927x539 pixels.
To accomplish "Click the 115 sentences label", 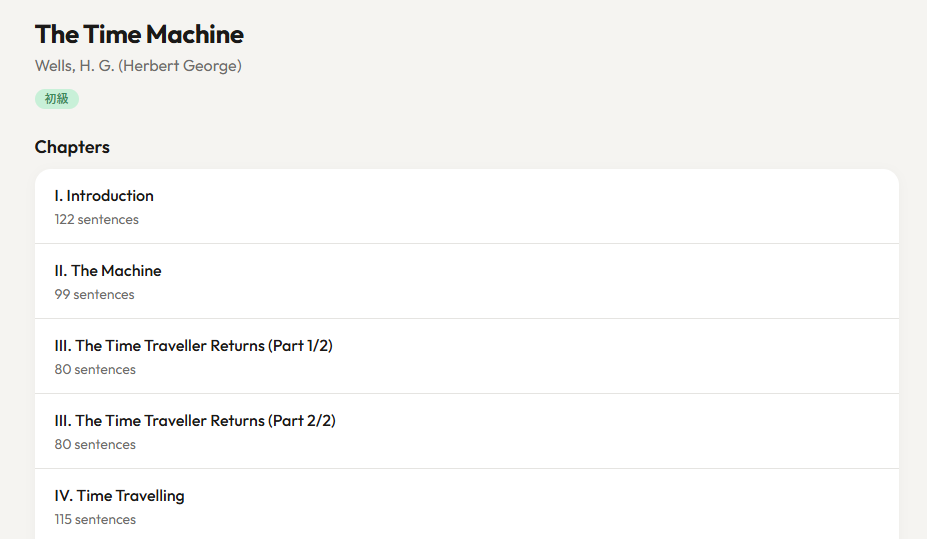I will pyautogui.click(x=95, y=520).
